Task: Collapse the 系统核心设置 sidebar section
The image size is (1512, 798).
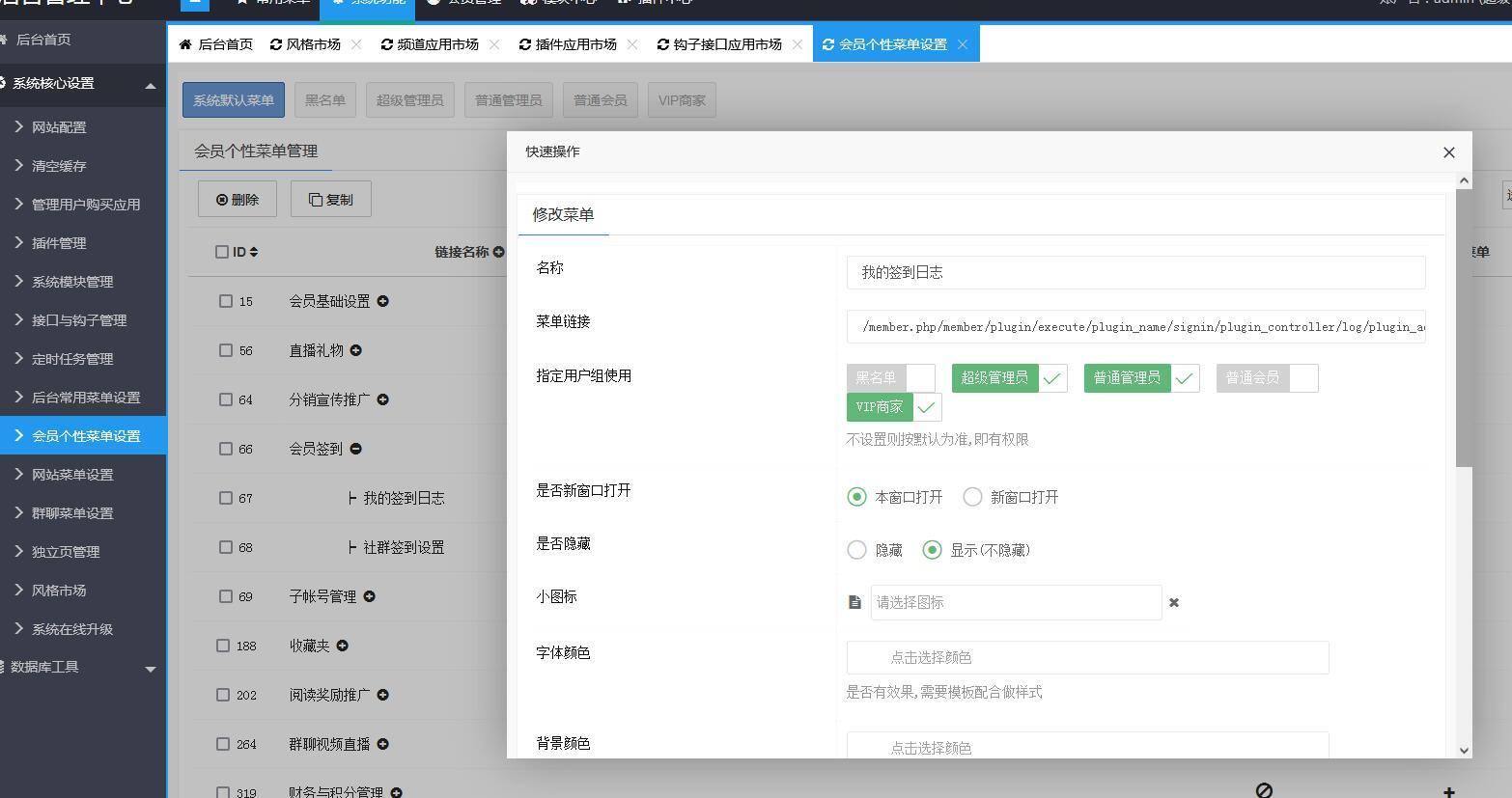Action: coord(150,85)
